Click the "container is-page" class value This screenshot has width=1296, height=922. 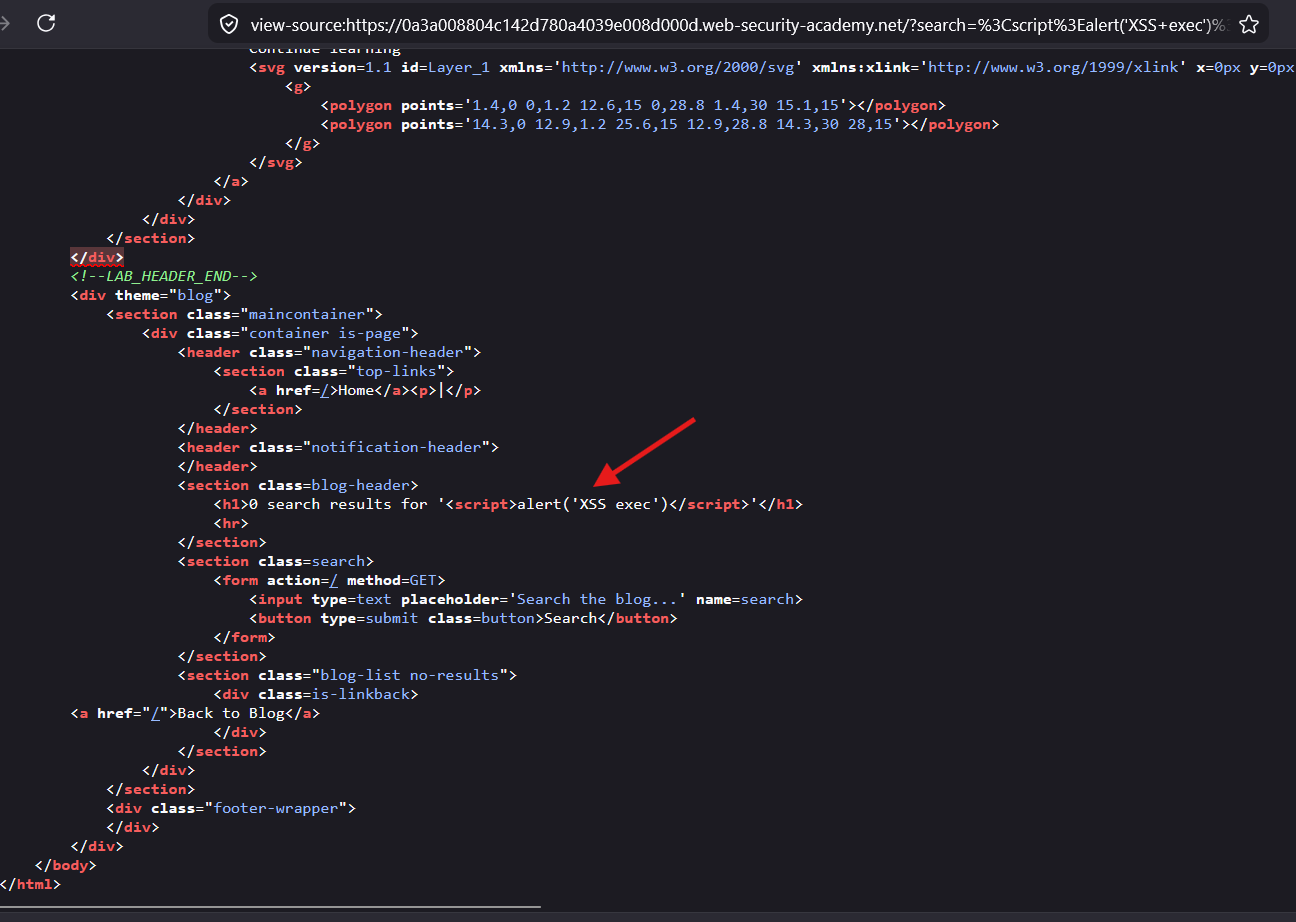329,333
